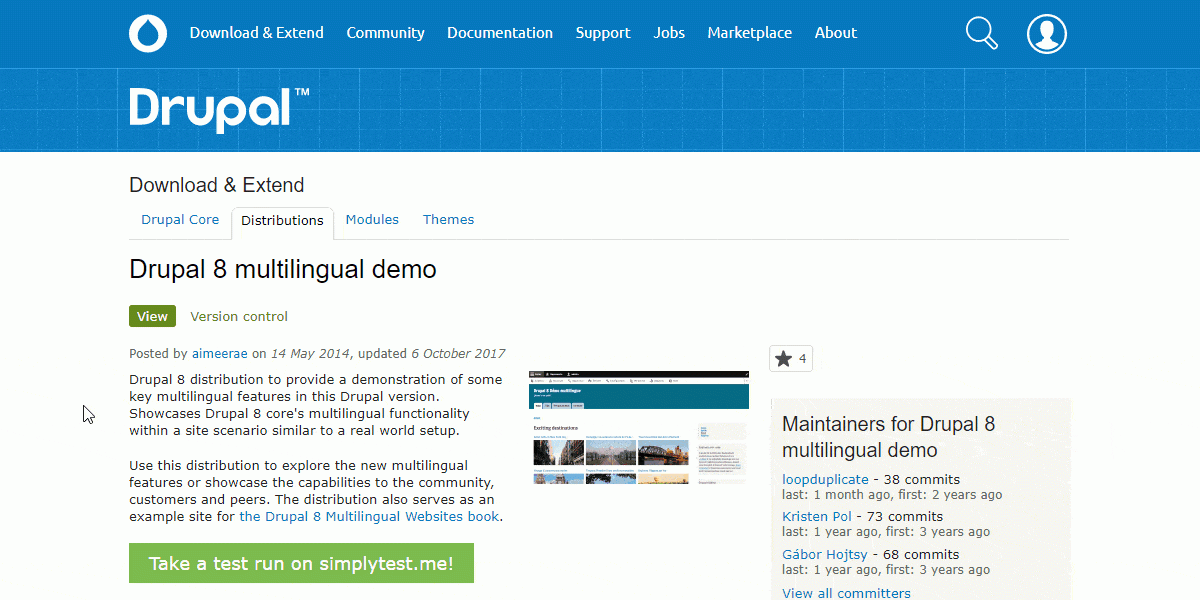
Task: Open the Community menu item
Action: (385, 33)
